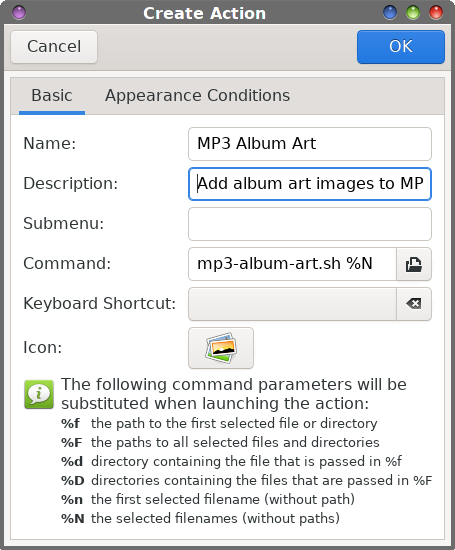455x550 pixels.
Task: Choose a new icon via pictures button
Action: pyautogui.click(x=221, y=348)
